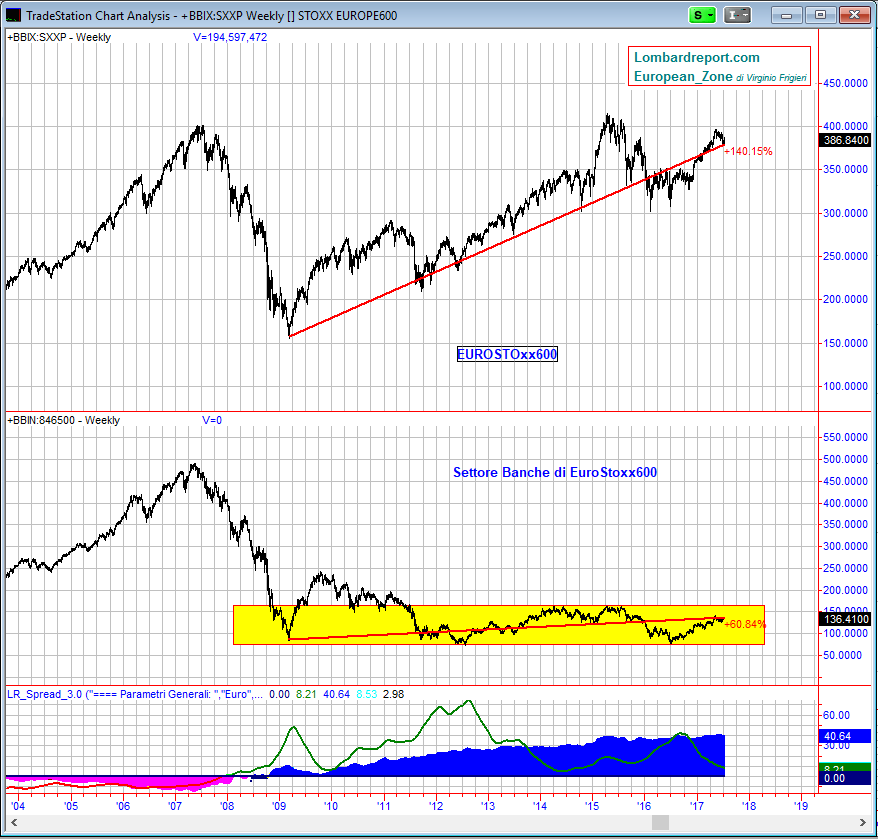Select the yellow rectangle drawing object
878x839 pixels.
(499, 624)
